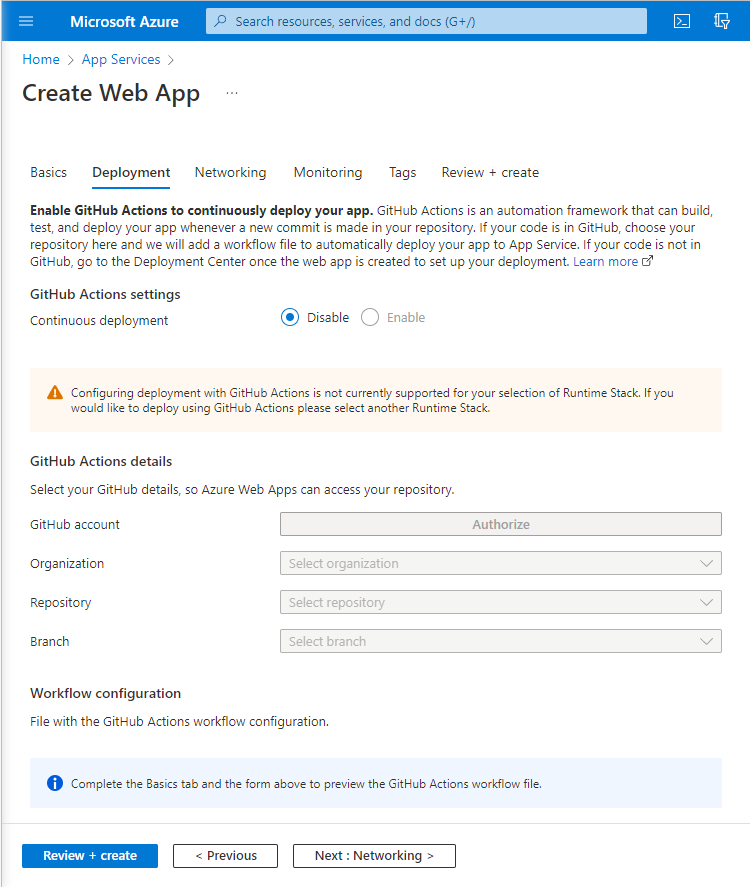This screenshot has width=750, height=887.
Task: Click the orange warning triangle icon
Action: (x=55, y=393)
